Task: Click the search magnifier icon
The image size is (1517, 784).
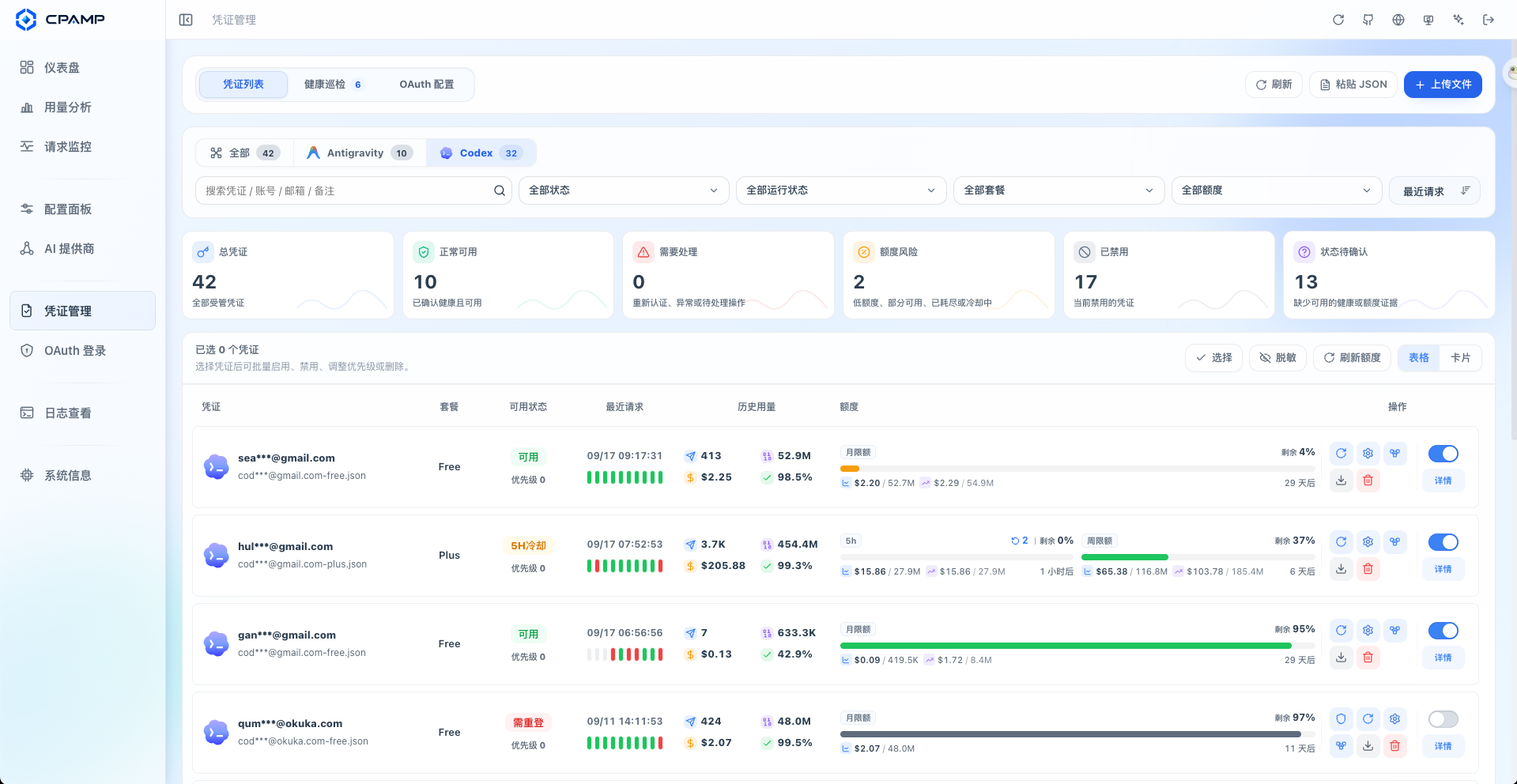Action: point(500,190)
